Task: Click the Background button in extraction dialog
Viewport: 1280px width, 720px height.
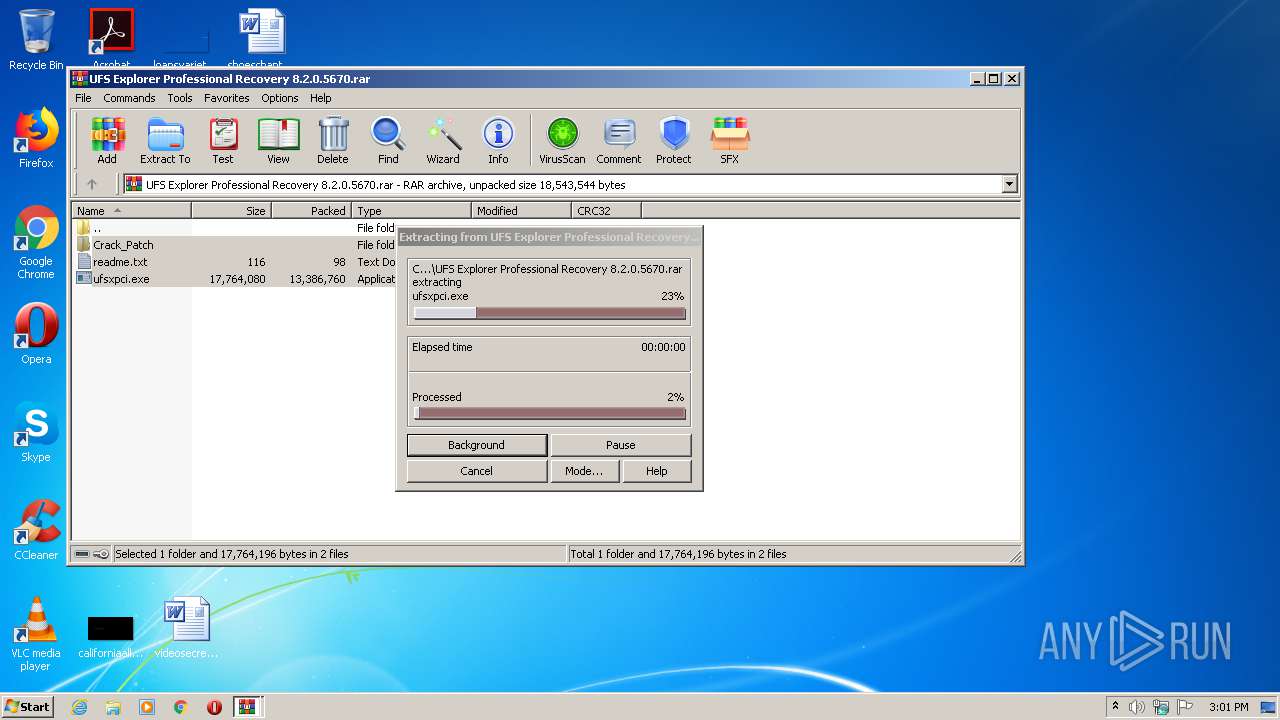Action: click(477, 445)
